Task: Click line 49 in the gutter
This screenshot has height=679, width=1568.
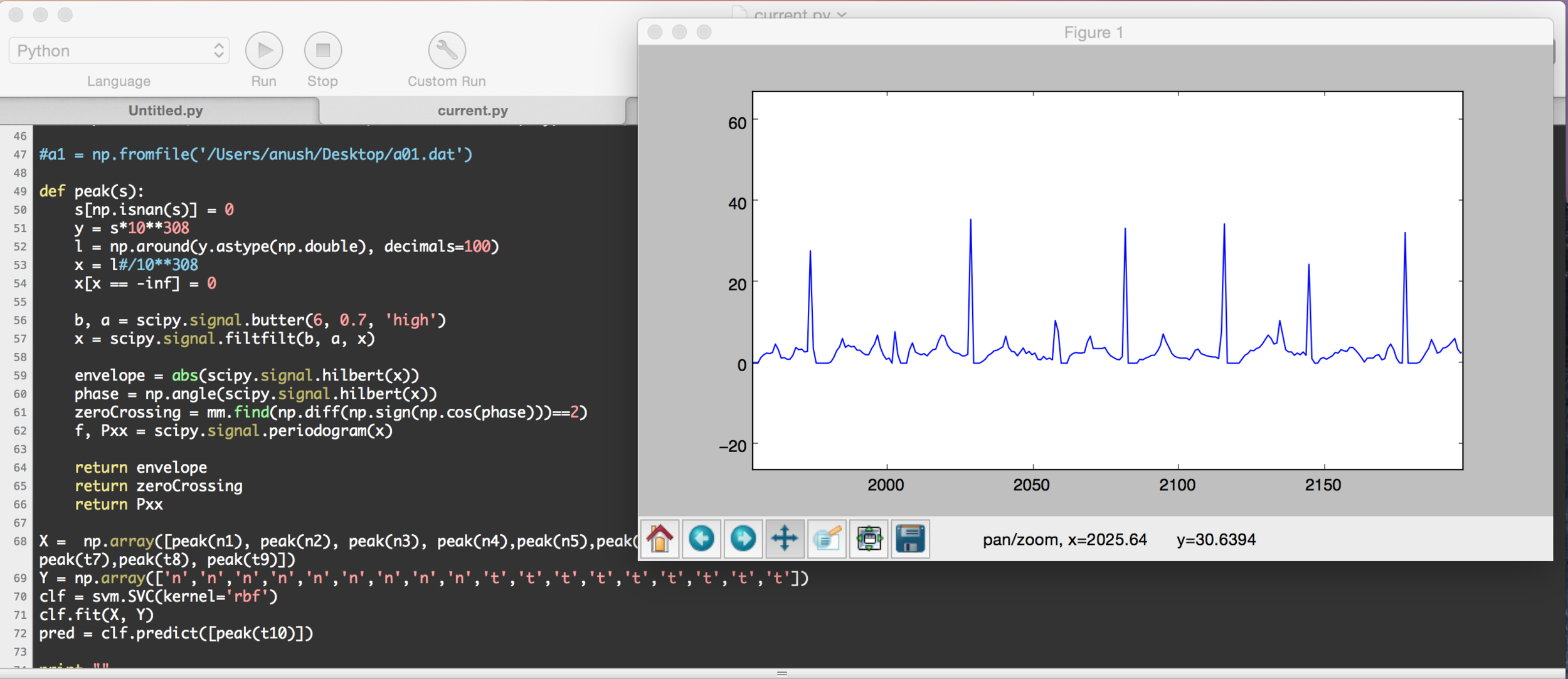Action: point(20,191)
